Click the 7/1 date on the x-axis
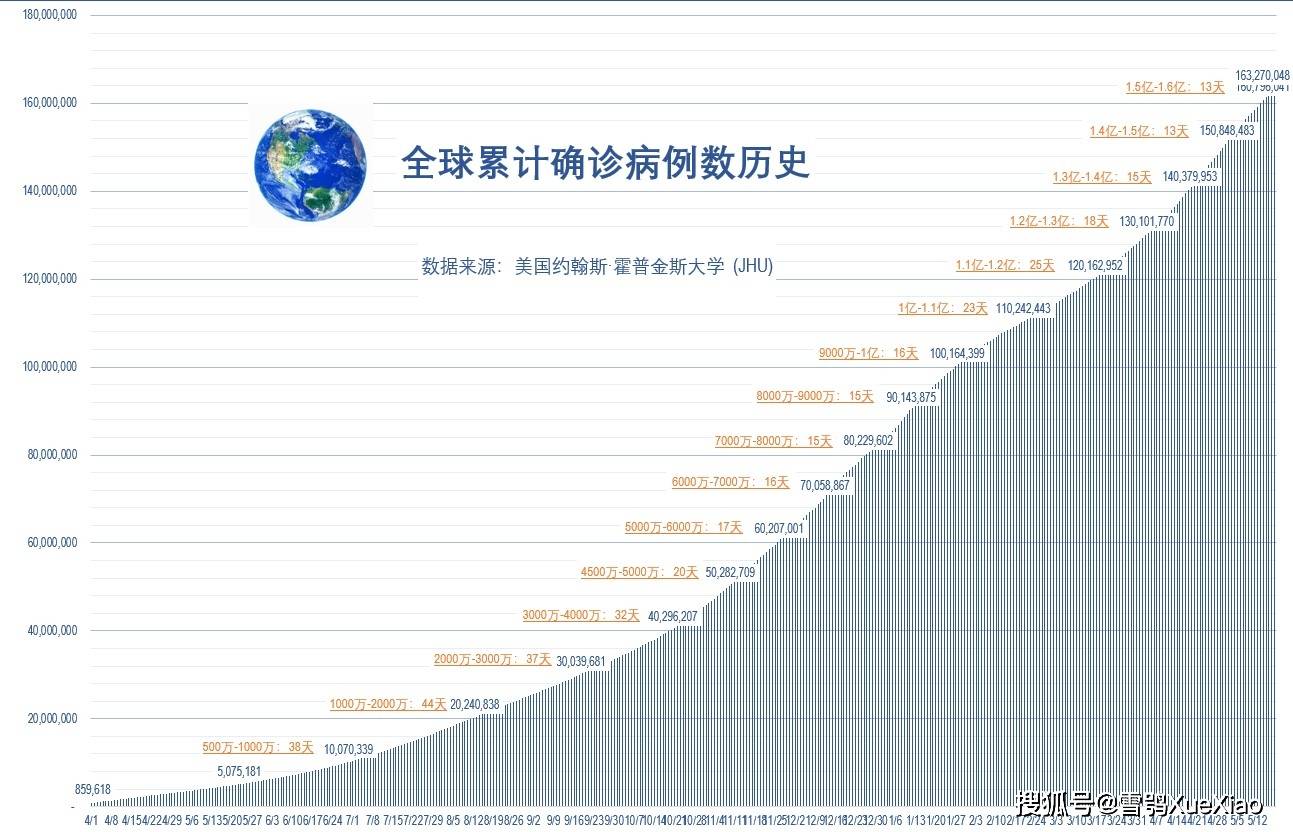The height and width of the screenshot is (832, 1293). (x=352, y=820)
